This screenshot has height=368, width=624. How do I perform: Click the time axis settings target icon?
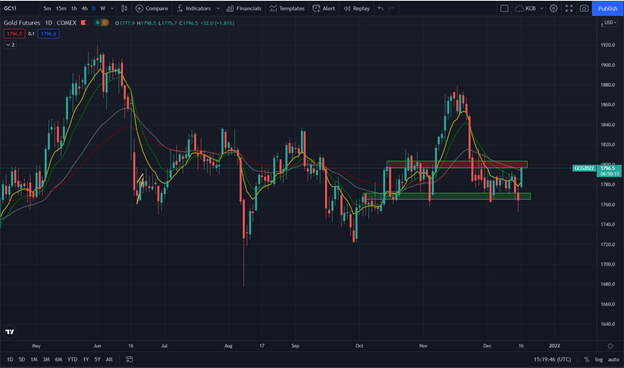tap(610, 346)
